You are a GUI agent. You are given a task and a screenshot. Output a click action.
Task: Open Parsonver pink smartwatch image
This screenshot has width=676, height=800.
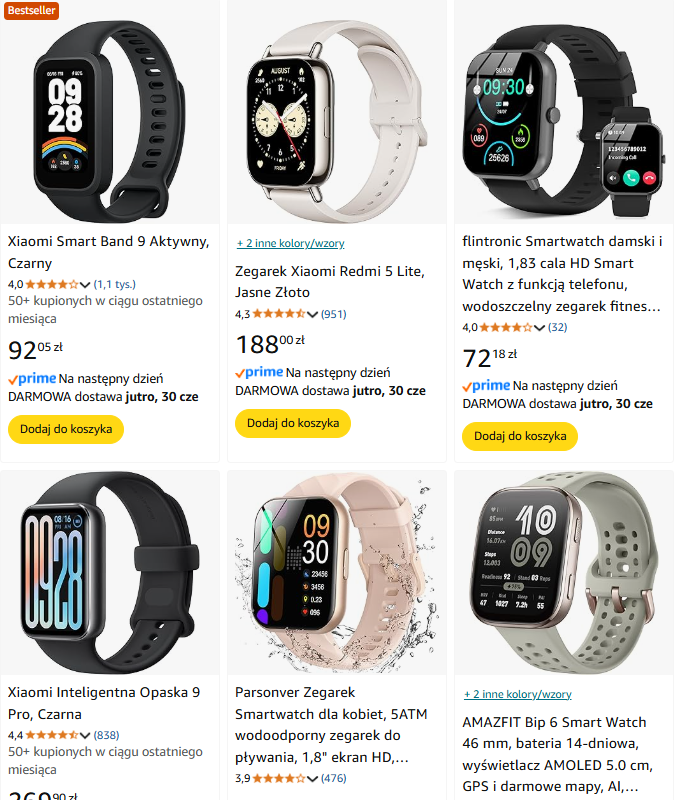[x=337, y=572]
